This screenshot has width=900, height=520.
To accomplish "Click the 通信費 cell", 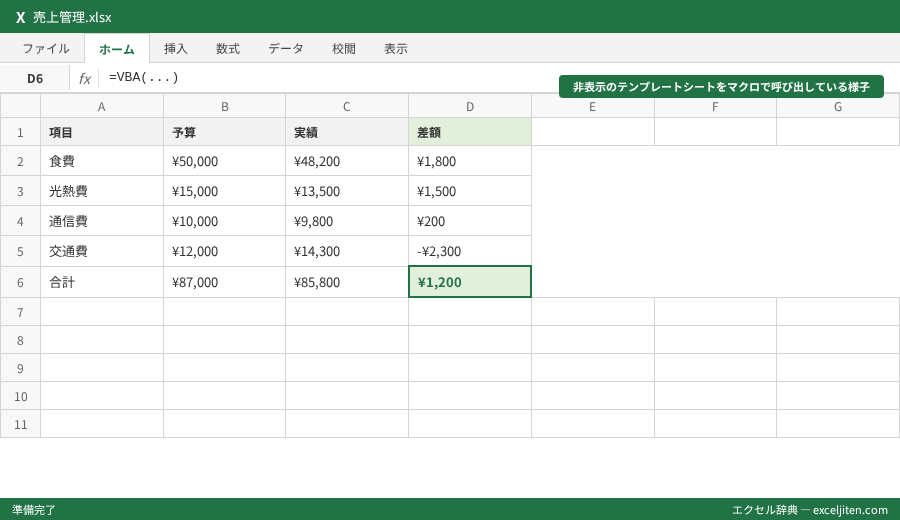I will [x=102, y=221].
